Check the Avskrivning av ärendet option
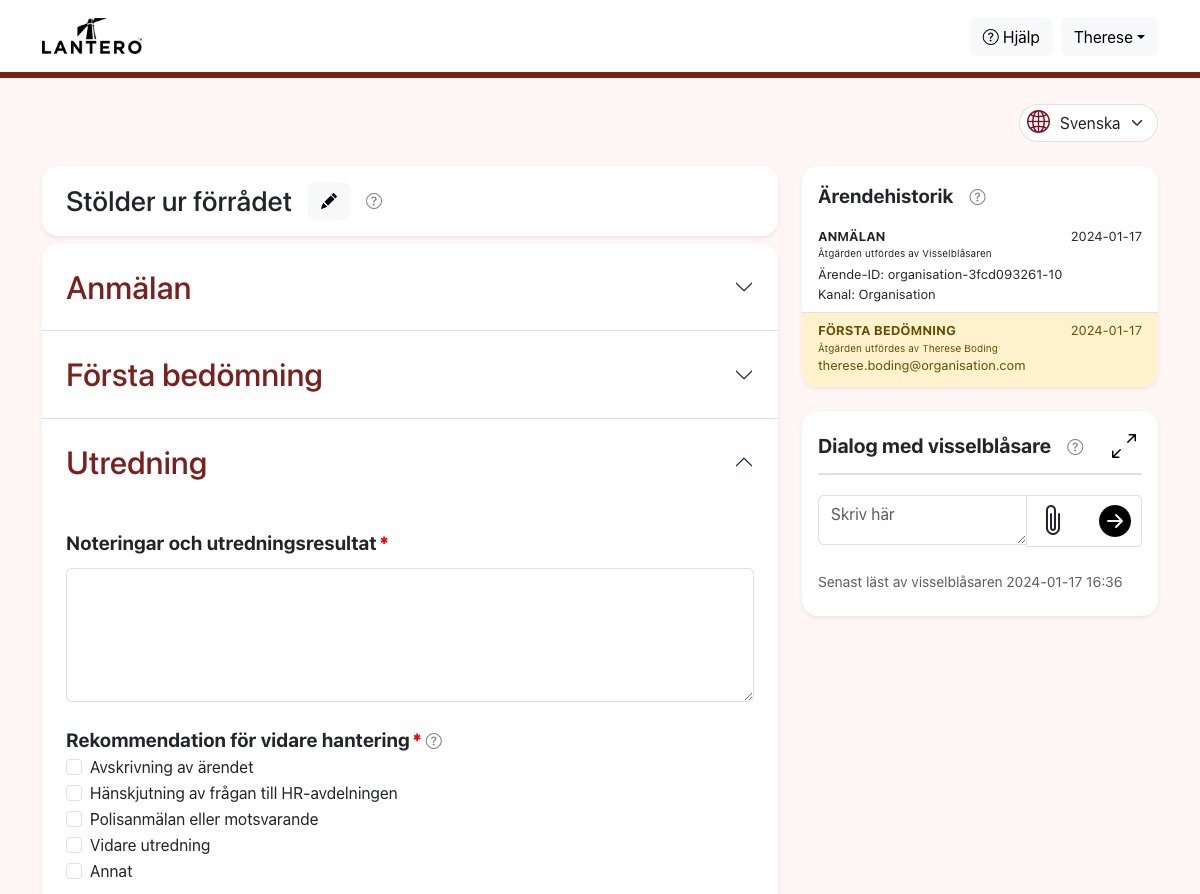The width and height of the screenshot is (1200, 894). pos(74,767)
